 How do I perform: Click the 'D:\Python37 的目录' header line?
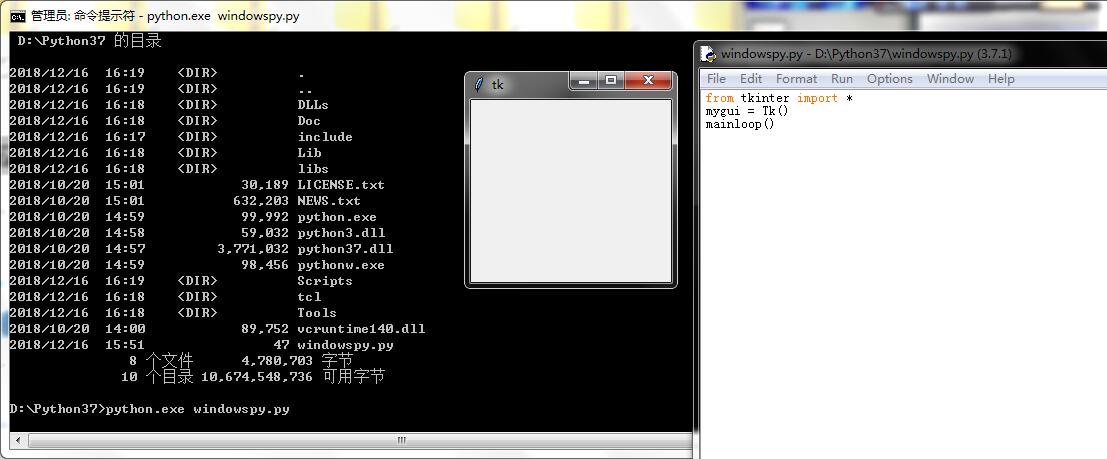tap(90, 41)
